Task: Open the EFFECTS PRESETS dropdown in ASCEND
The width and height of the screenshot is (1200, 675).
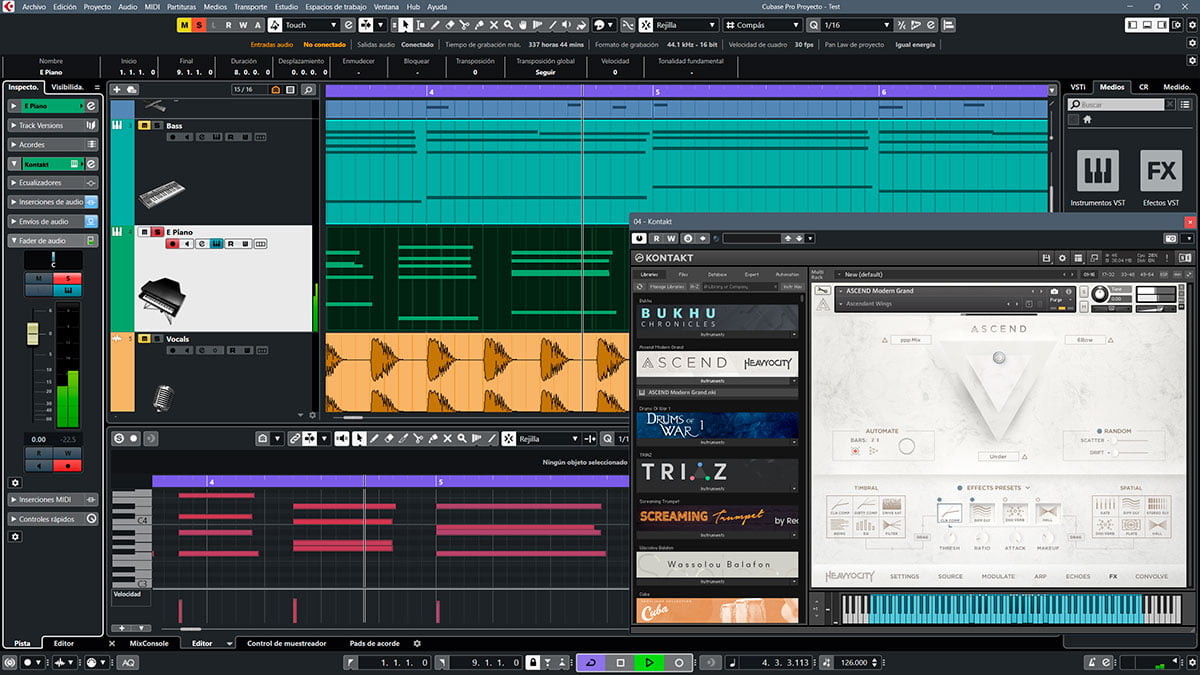Action: pos(997,488)
